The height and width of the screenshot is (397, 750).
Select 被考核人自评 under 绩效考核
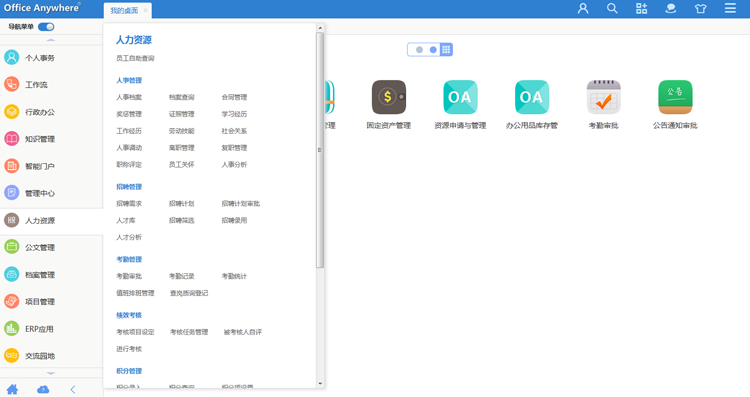[243, 332]
